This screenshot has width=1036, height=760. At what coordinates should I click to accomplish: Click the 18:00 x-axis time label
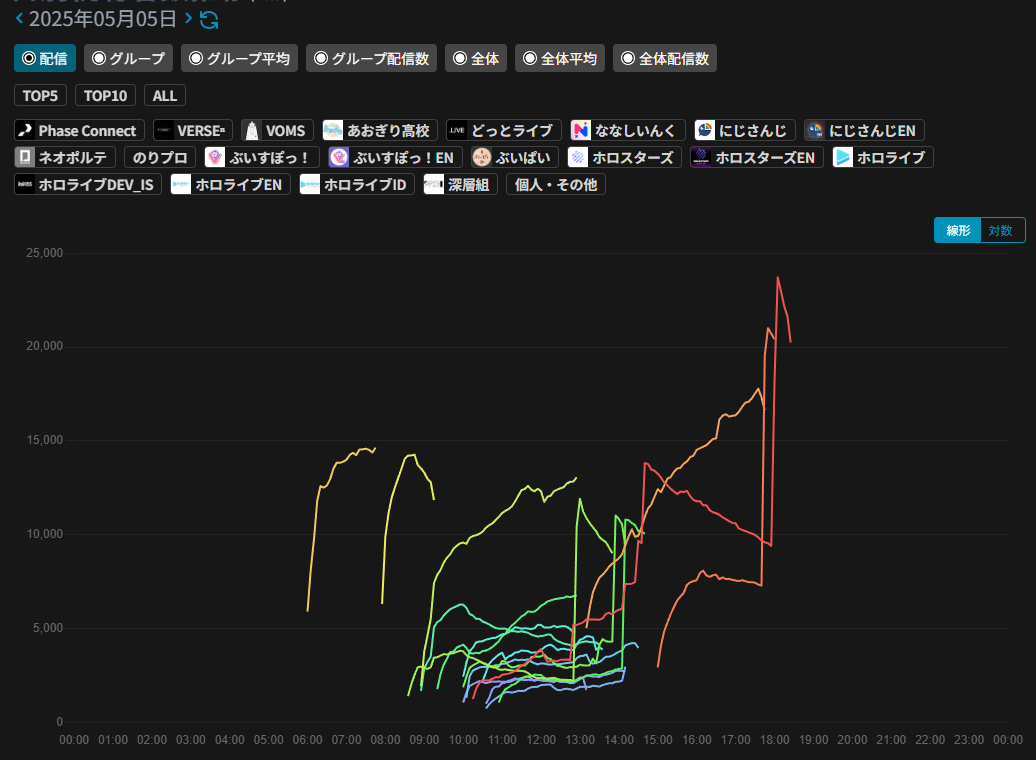[x=774, y=740]
